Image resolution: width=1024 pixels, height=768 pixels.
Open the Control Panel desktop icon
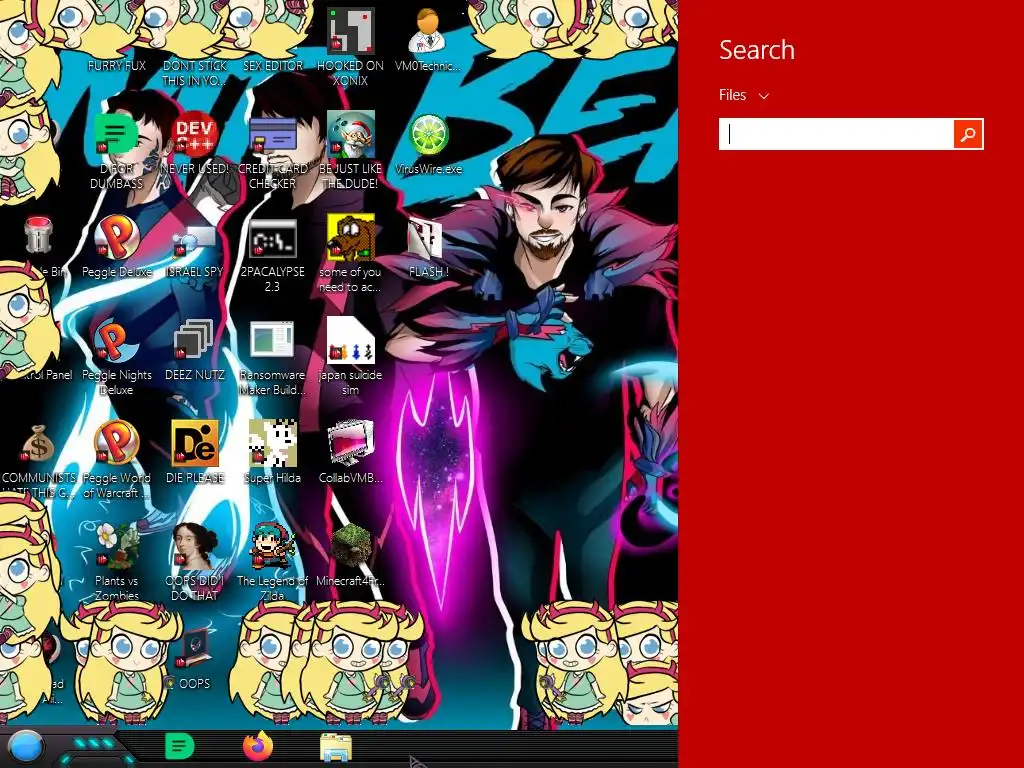49,375
